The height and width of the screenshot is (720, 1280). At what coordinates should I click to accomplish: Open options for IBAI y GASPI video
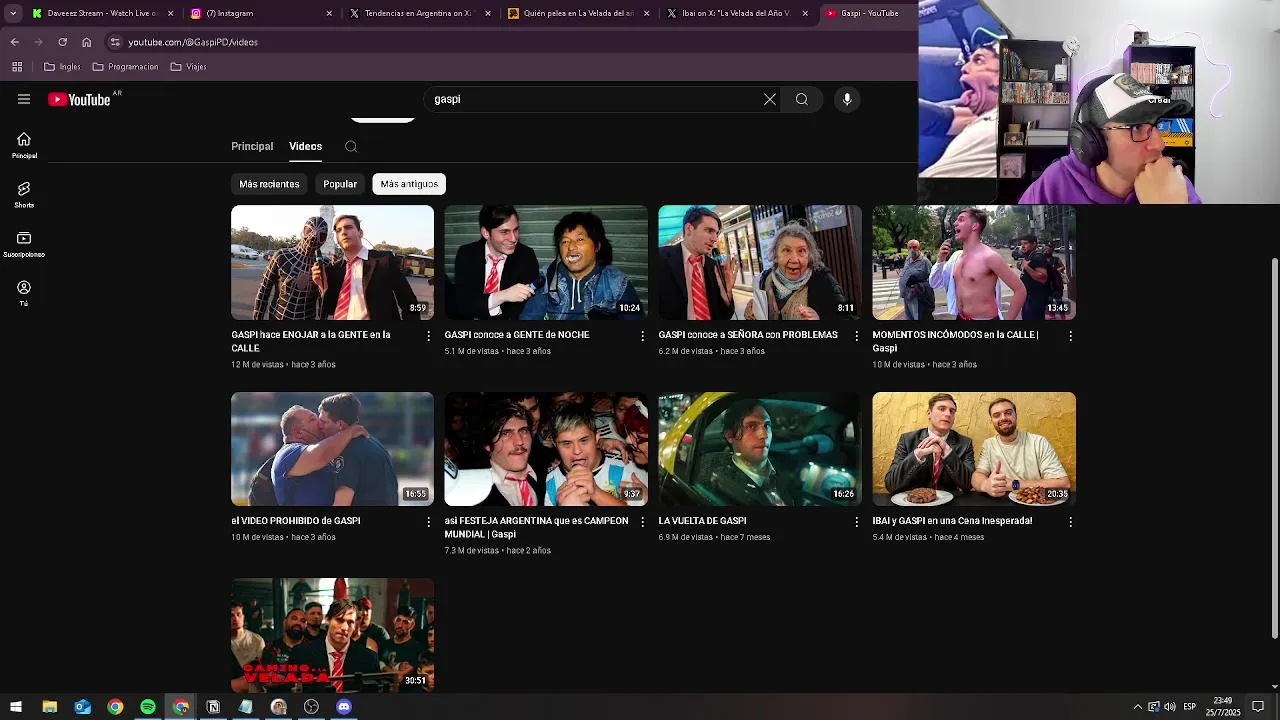1070,522
